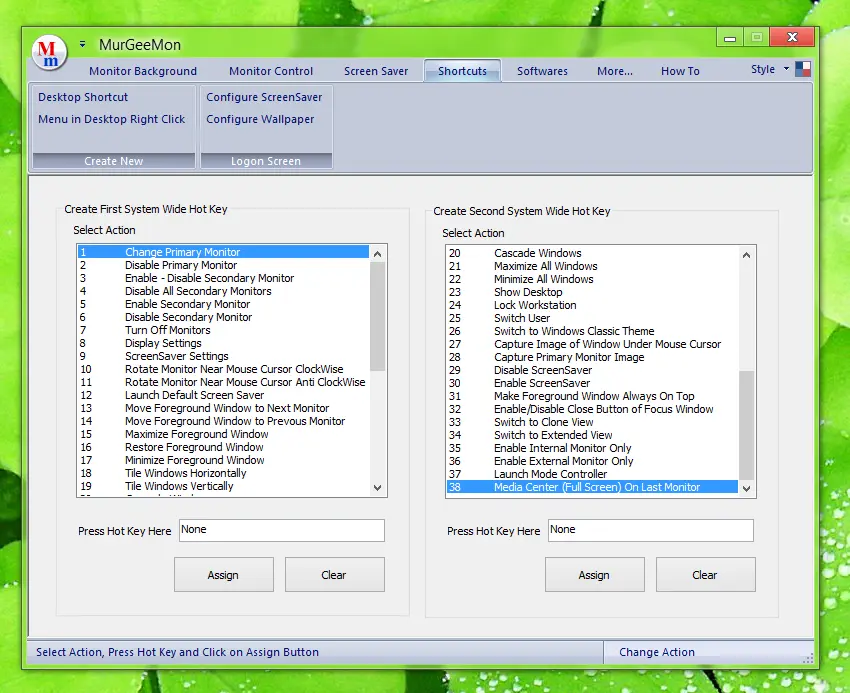Viewport: 850px width, 693px height.
Task: Open the More... tab
Action: point(615,71)
